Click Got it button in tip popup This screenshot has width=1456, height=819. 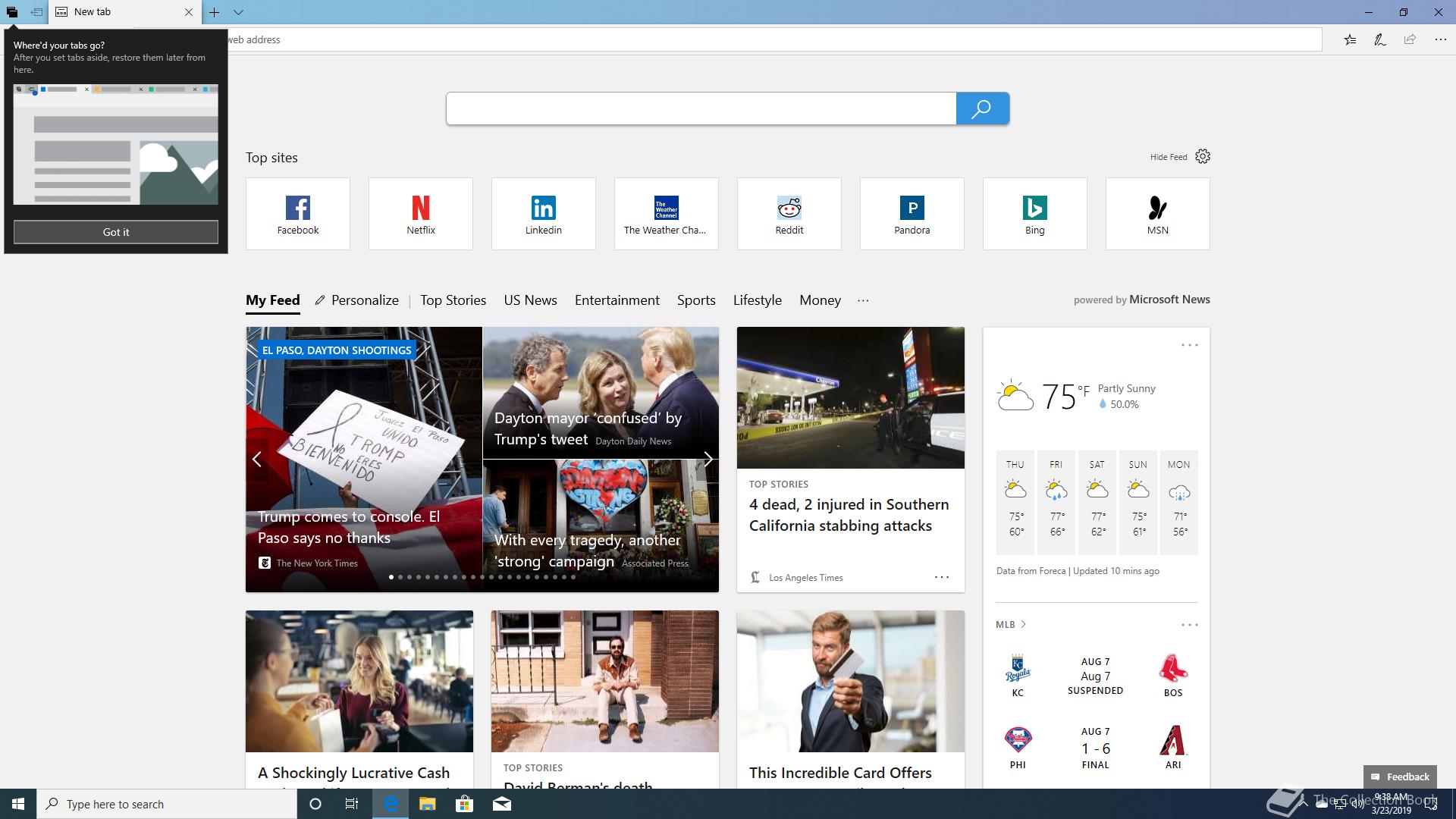pyautogui.click(x=116, y=232)
